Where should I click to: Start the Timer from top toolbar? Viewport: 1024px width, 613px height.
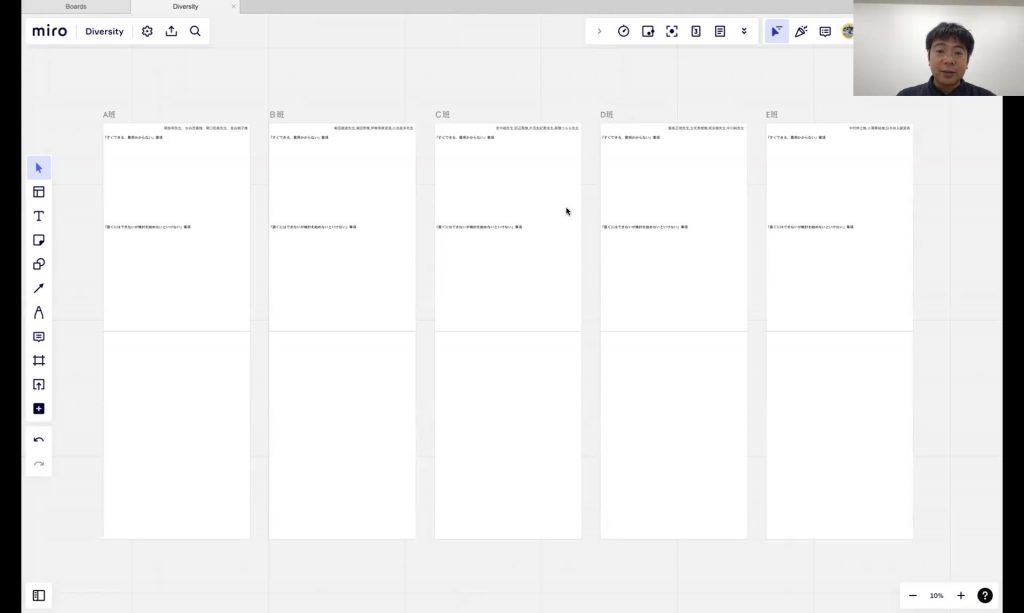(624, 31)
